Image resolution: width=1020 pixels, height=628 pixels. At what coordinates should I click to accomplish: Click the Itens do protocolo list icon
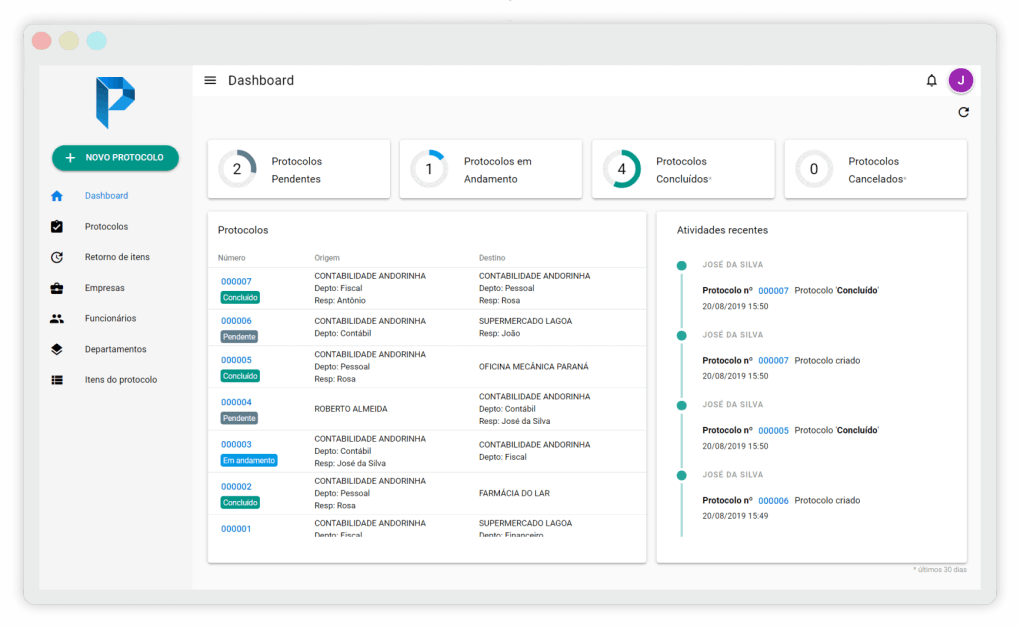tap(57, 380)
